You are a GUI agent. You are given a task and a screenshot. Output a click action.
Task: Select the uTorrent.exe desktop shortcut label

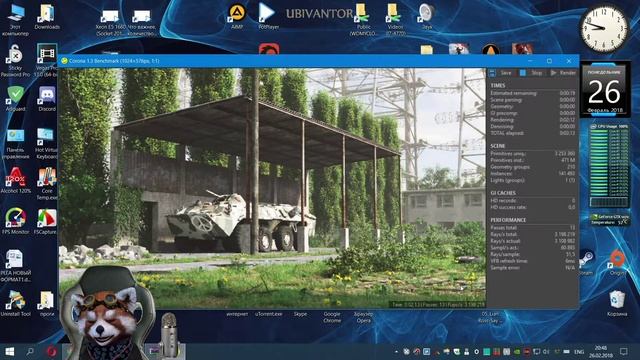(x=269, y=314)
